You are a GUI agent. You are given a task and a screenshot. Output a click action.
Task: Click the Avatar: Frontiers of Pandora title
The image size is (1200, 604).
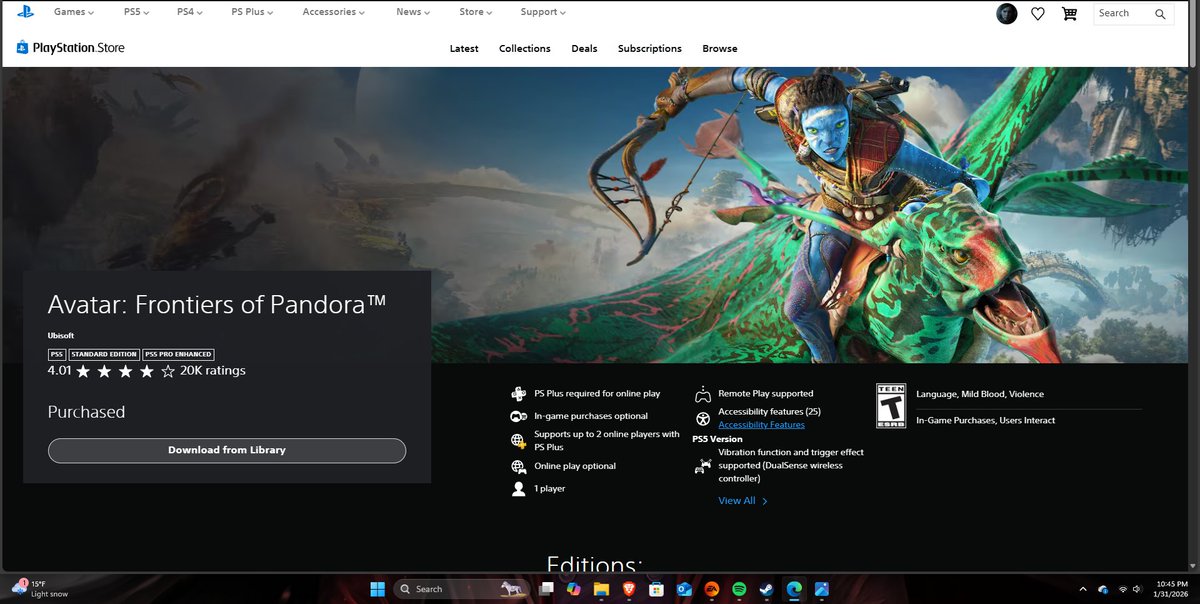tap(217, 304)
